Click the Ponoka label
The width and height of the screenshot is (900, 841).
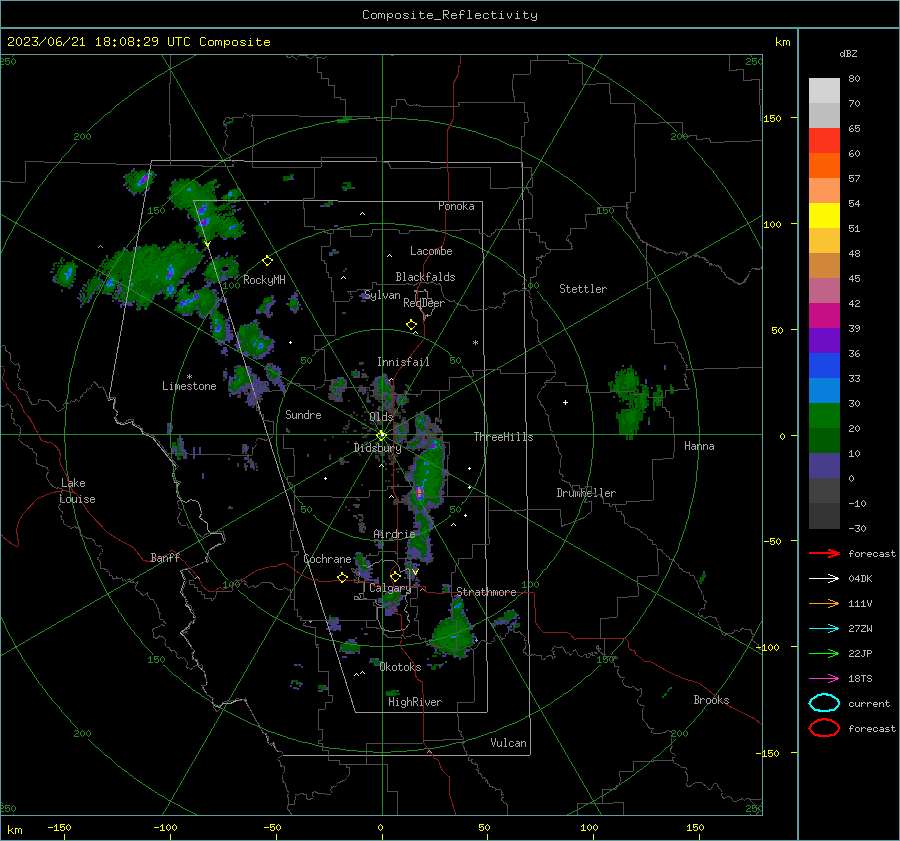coord(456,206)
